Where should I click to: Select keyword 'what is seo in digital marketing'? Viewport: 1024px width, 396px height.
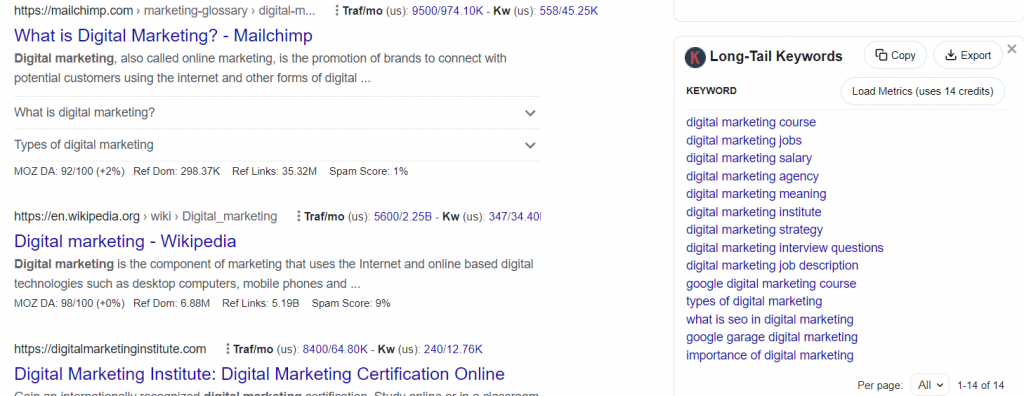coord(770,320)
